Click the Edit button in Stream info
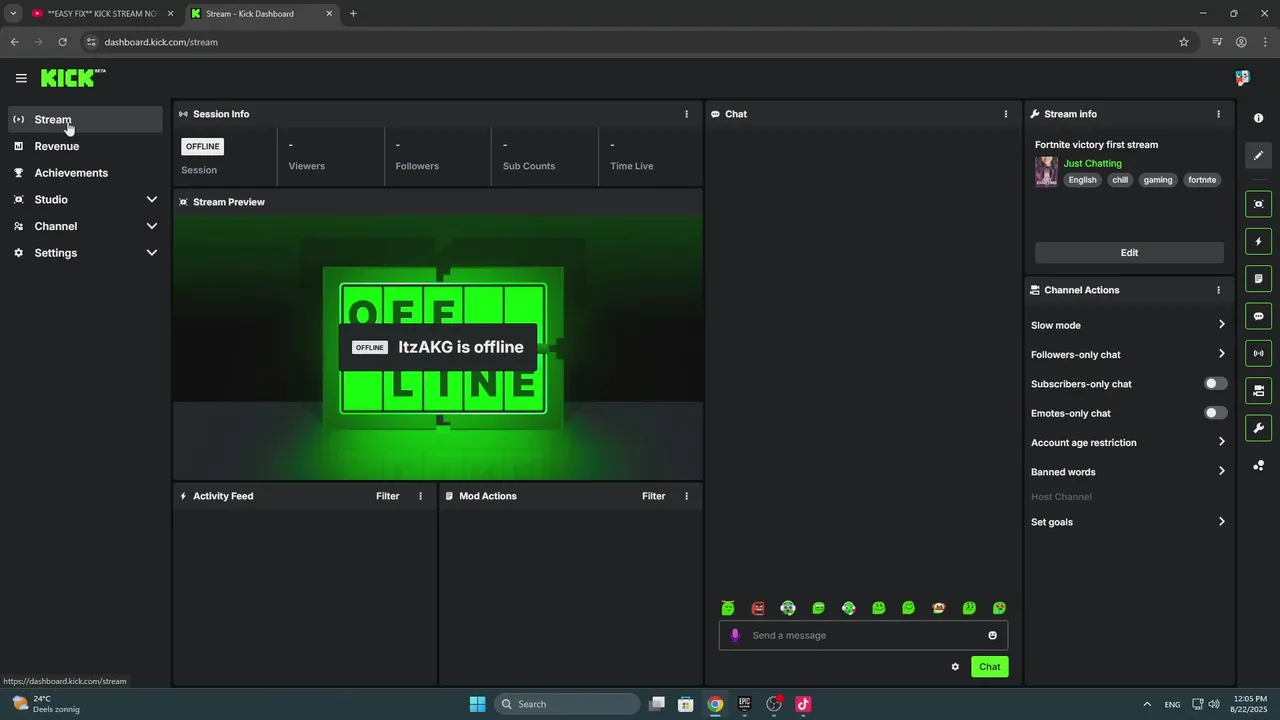Image resolution: width=1280 pixels, height=720 pixels. coord(1129,253)
